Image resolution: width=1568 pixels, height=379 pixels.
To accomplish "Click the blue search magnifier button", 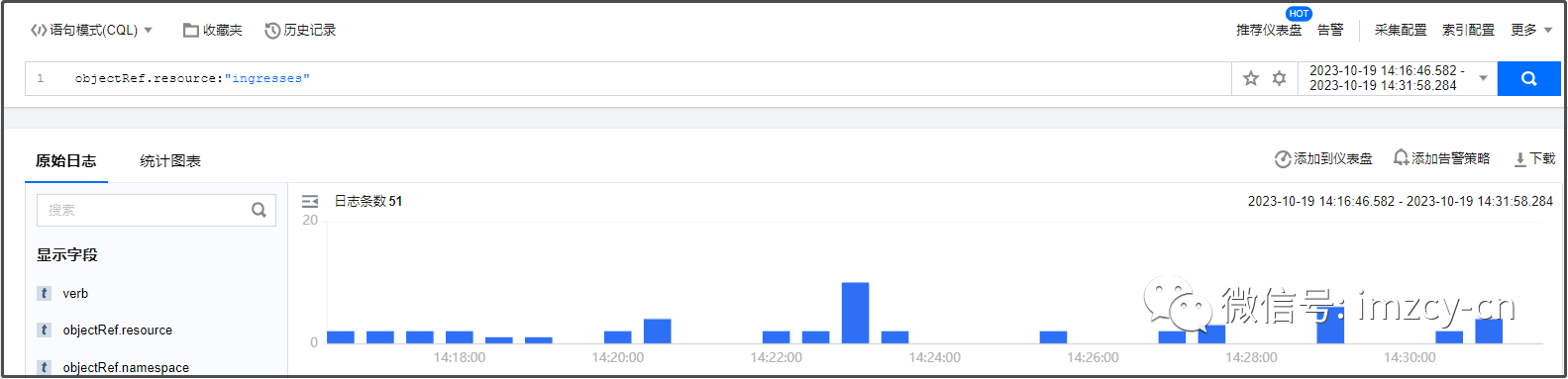I will click(1528, 78).
